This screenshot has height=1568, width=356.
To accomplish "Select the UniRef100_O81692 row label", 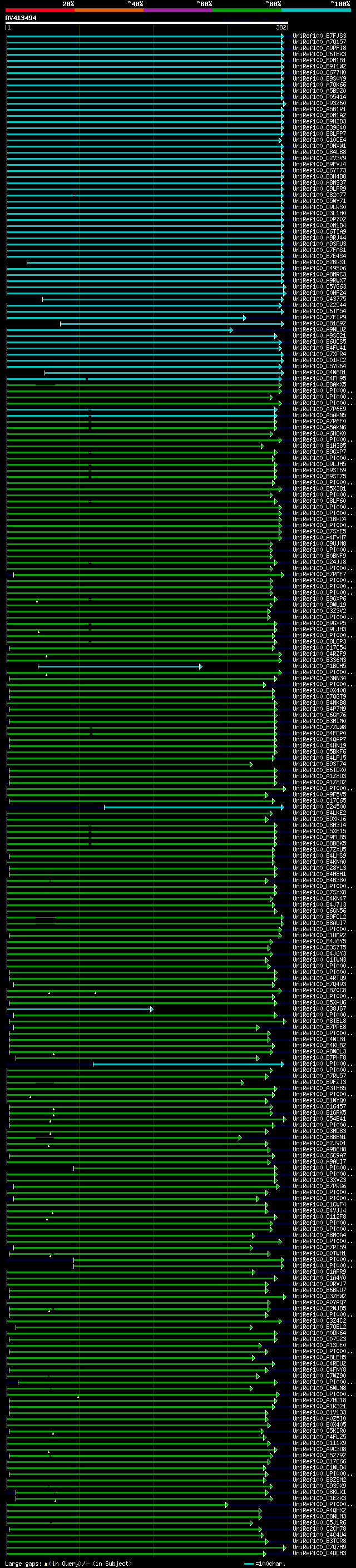I will 319,323.
